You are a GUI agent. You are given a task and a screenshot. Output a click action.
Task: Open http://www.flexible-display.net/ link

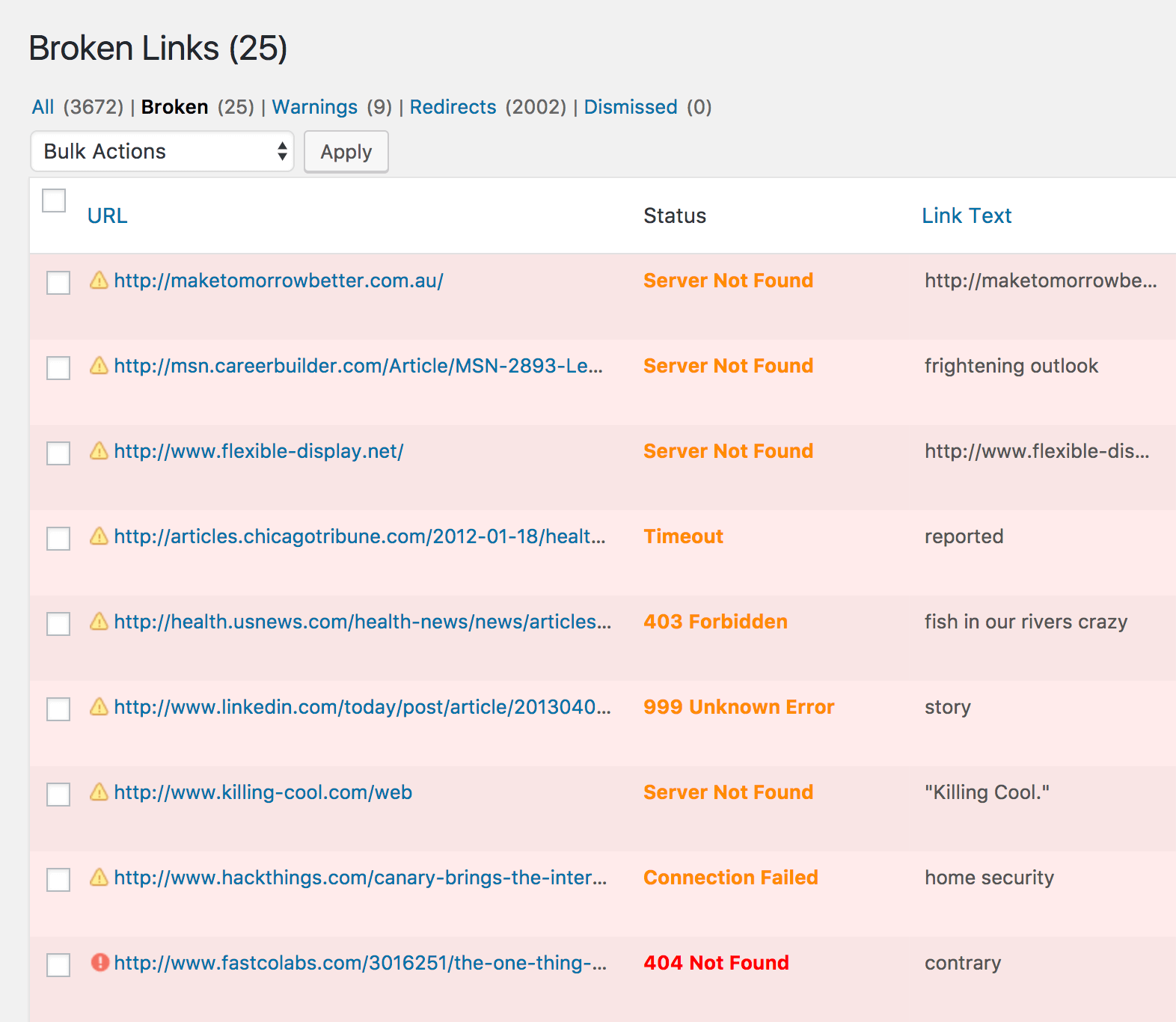(259, 451)
